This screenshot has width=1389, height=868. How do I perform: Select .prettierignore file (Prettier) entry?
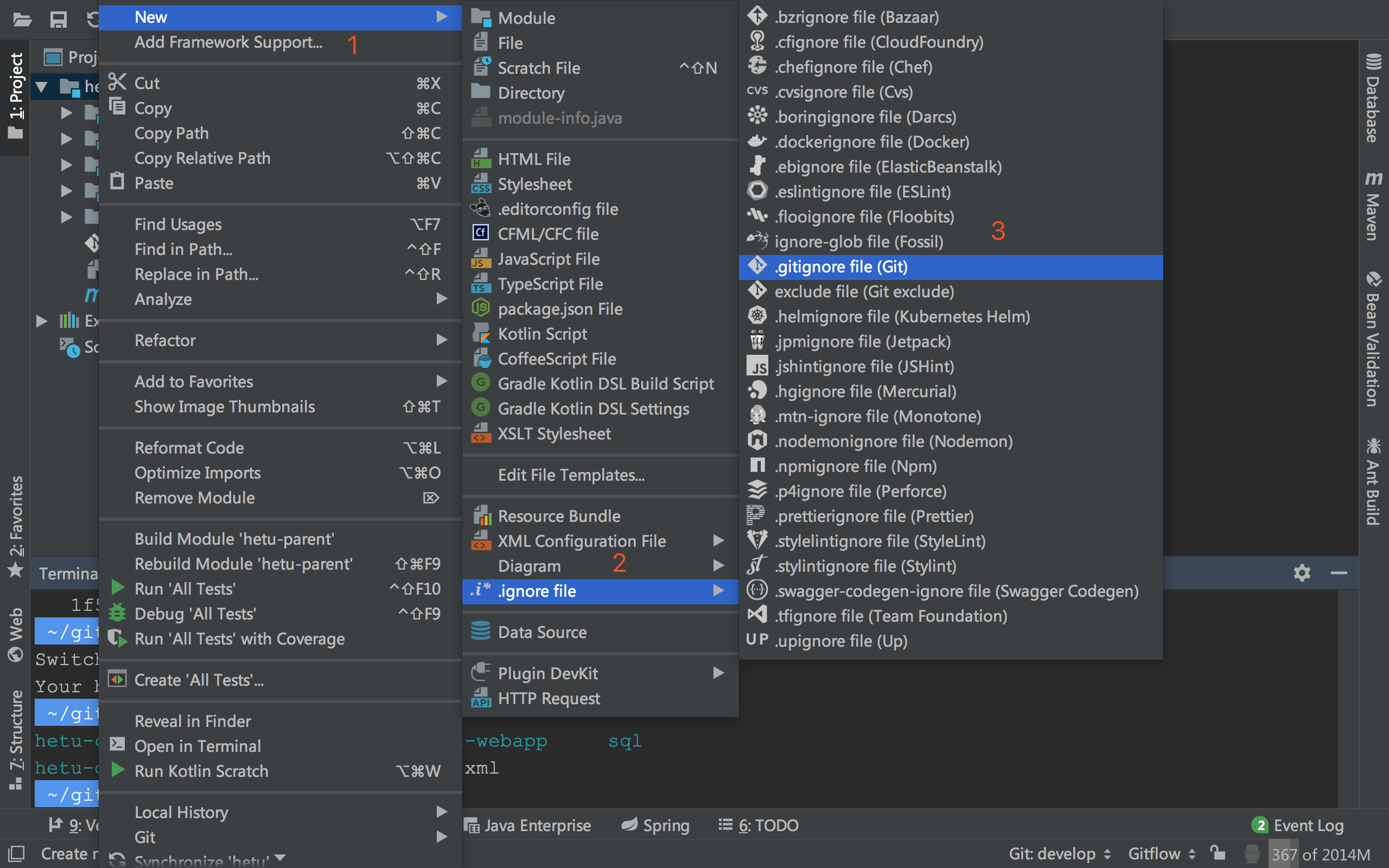point(951,516)
